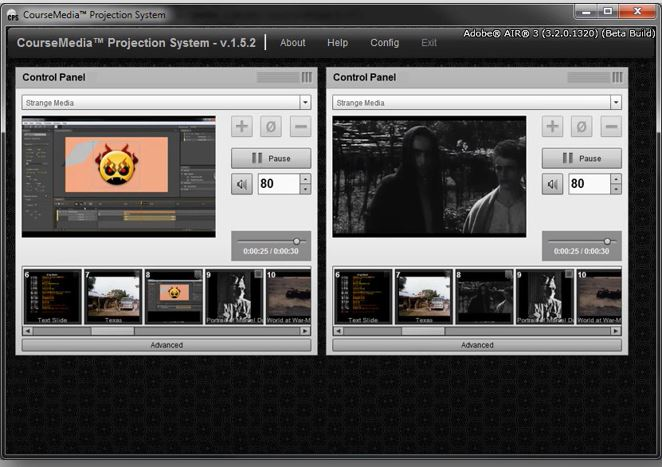Mute audio with left panel speaker icon

[242, 184]
